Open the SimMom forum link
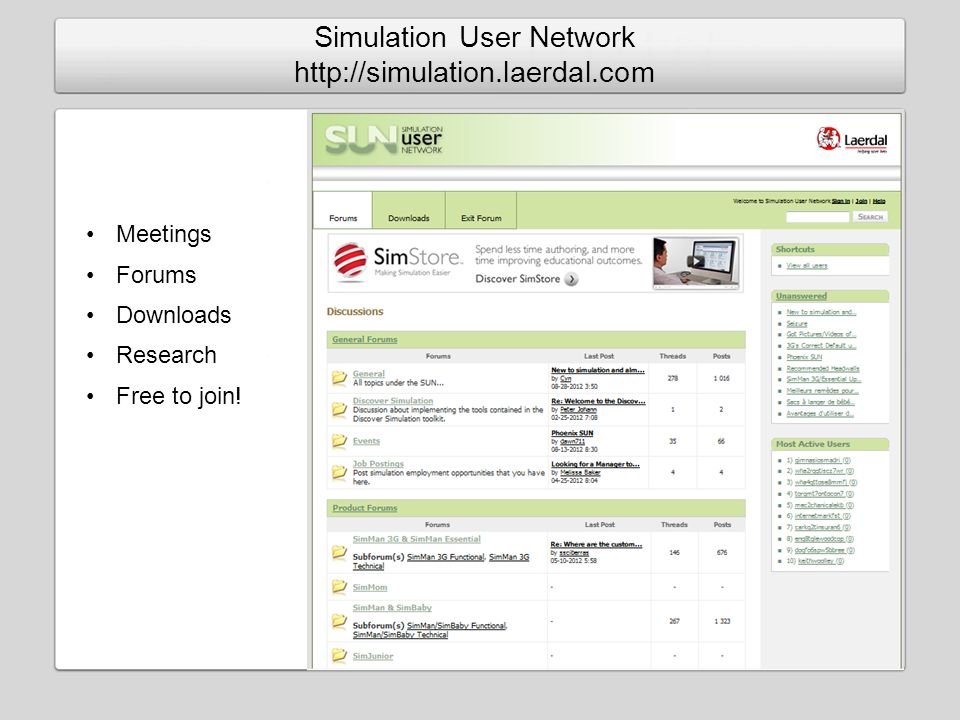The image size is (960, 720). pyautogui.click(x=370, y=587)
